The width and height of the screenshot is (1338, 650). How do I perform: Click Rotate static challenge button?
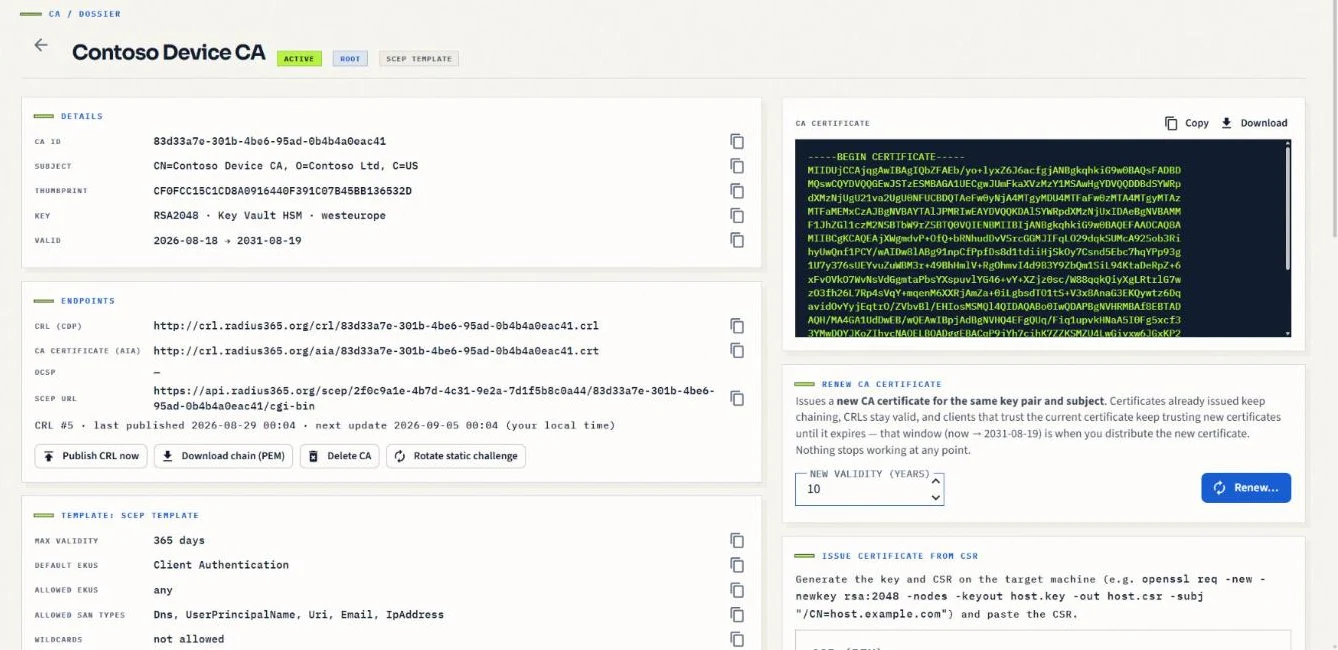point(456,456)
